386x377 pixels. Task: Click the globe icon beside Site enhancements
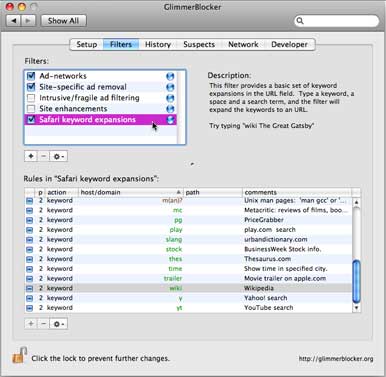(170, 109)
